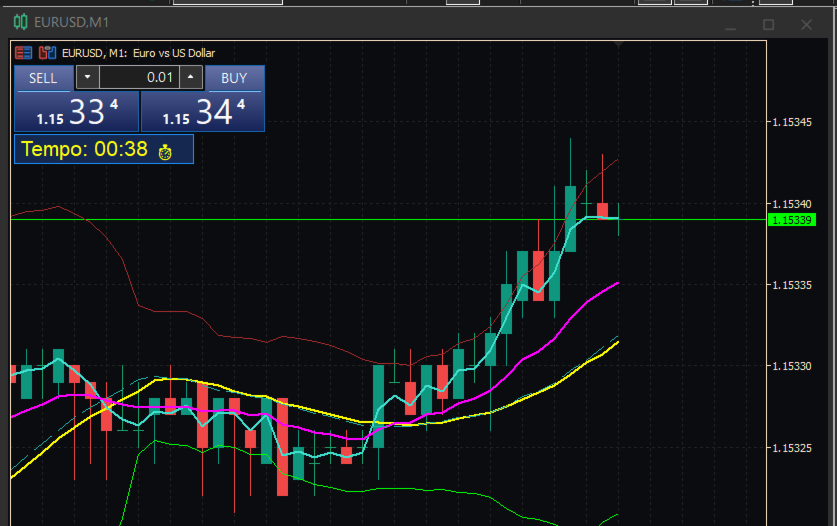Click the buy price 1.15 34 panel
Viewport: 837px width, 526px height.
[202, 112]
